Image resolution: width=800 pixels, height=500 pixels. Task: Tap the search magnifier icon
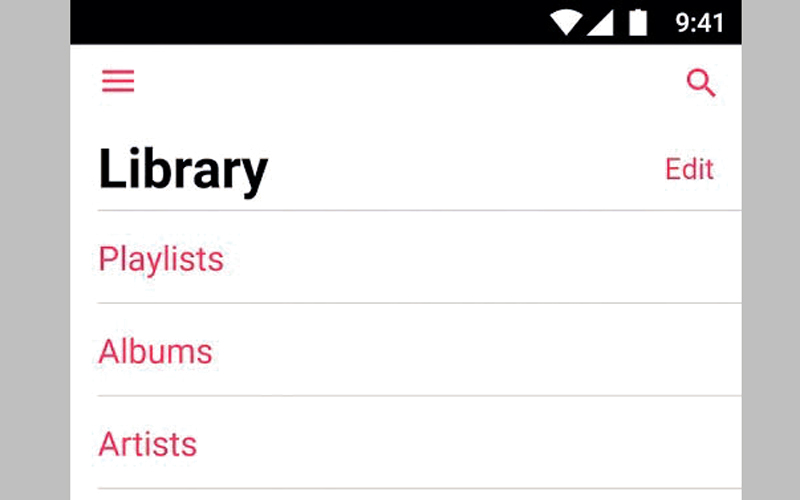[x=701, y=83]
